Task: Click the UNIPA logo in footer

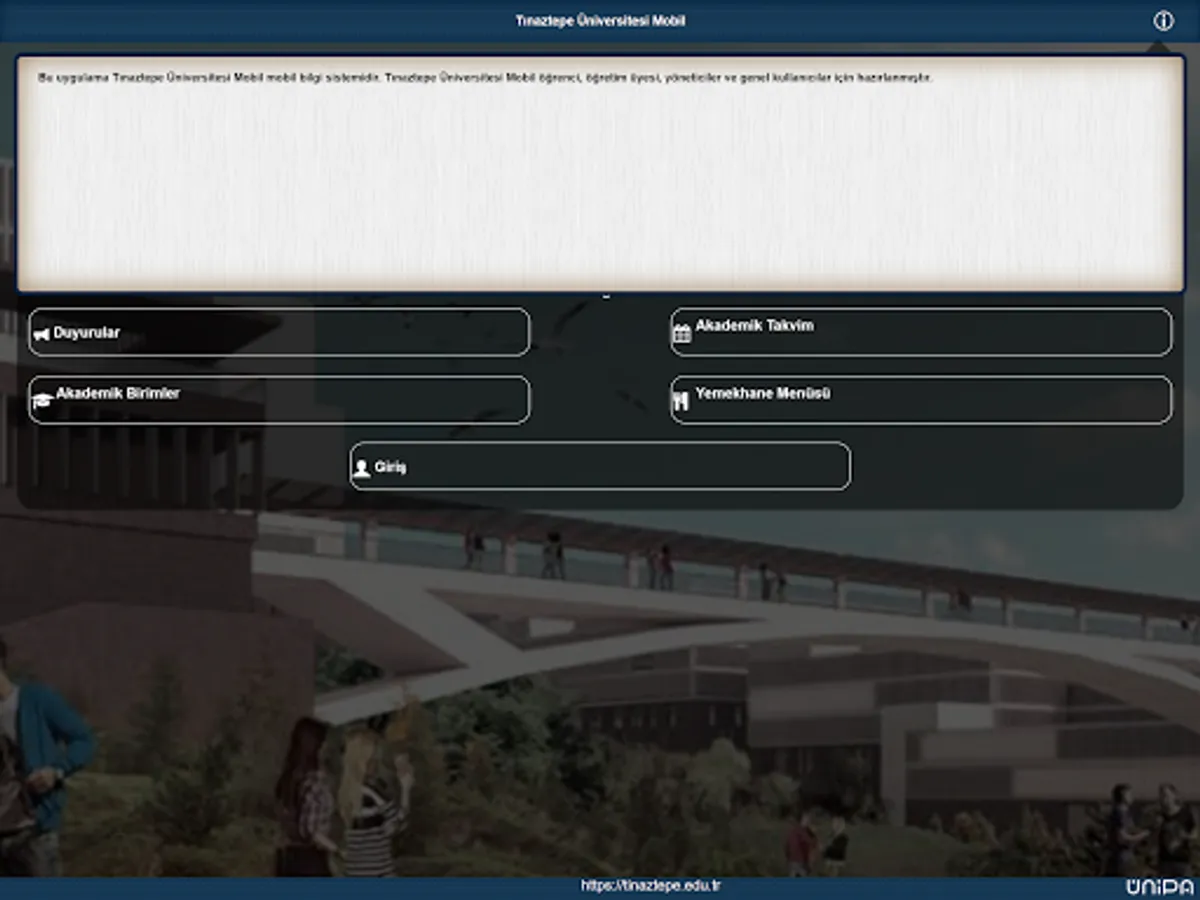Action: 1159,887
